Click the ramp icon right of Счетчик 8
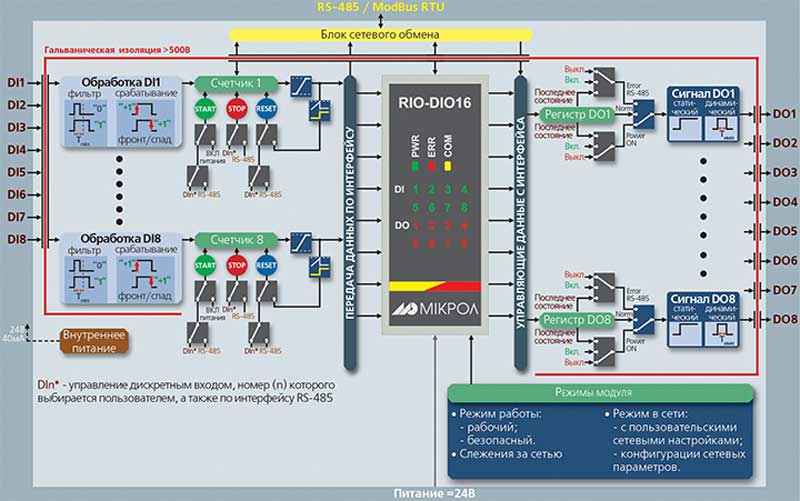Viewport: 800px width, 501px height. tap(301, 243)
